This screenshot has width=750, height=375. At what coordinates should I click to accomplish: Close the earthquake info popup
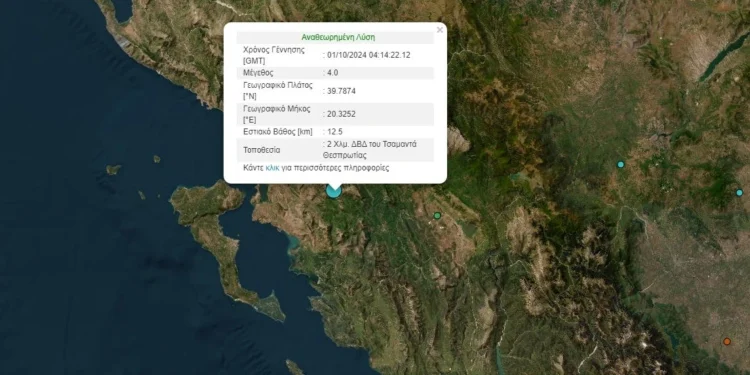(440, 30)
